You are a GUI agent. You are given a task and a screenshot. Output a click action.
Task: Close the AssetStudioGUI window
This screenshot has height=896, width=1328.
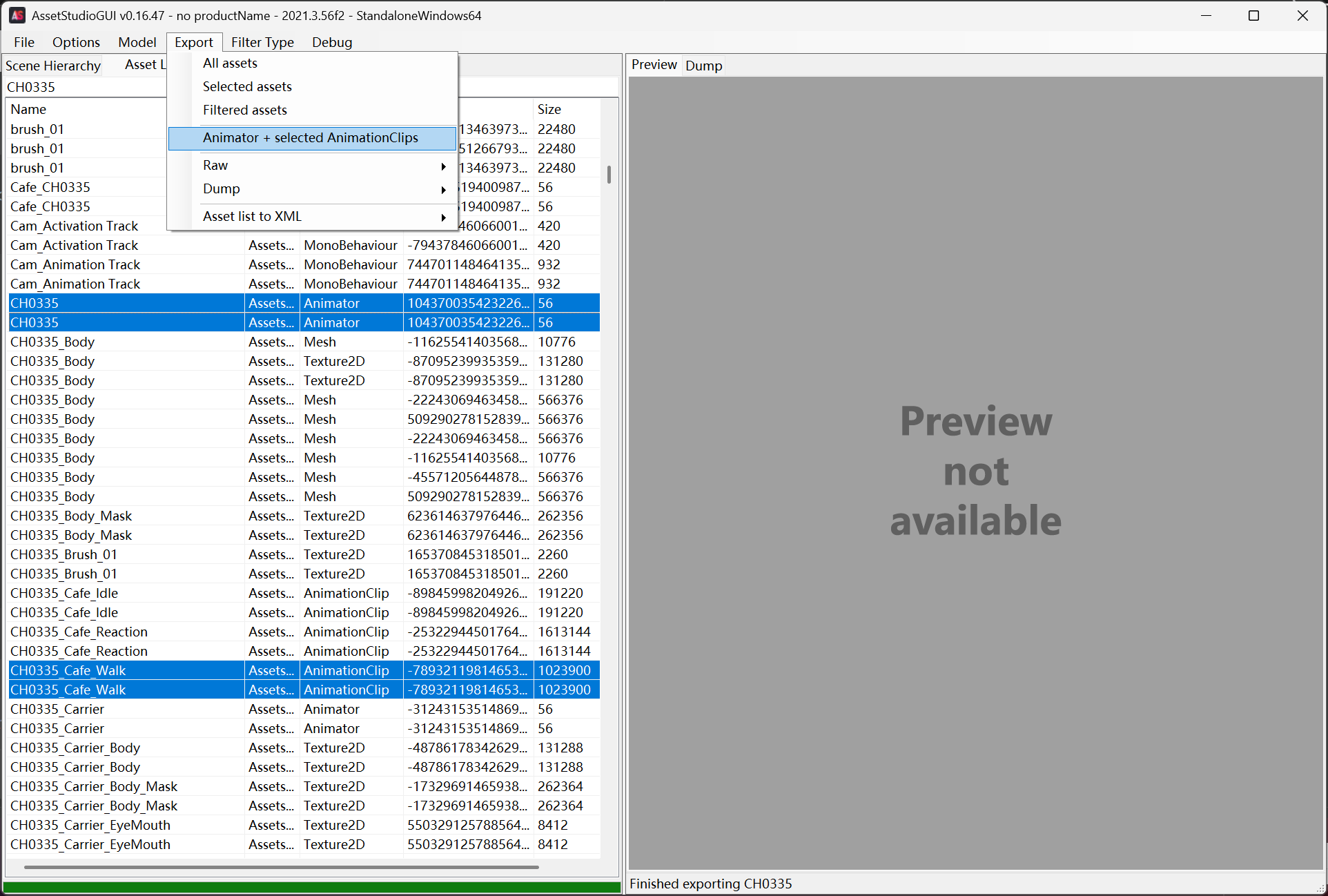coord(1302,15)
